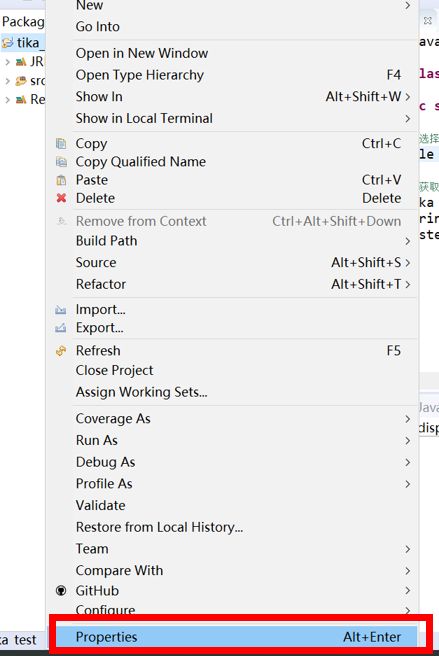Screen dimensions: 439x656
Task: Click the Export icon
Action: [61, 328]
